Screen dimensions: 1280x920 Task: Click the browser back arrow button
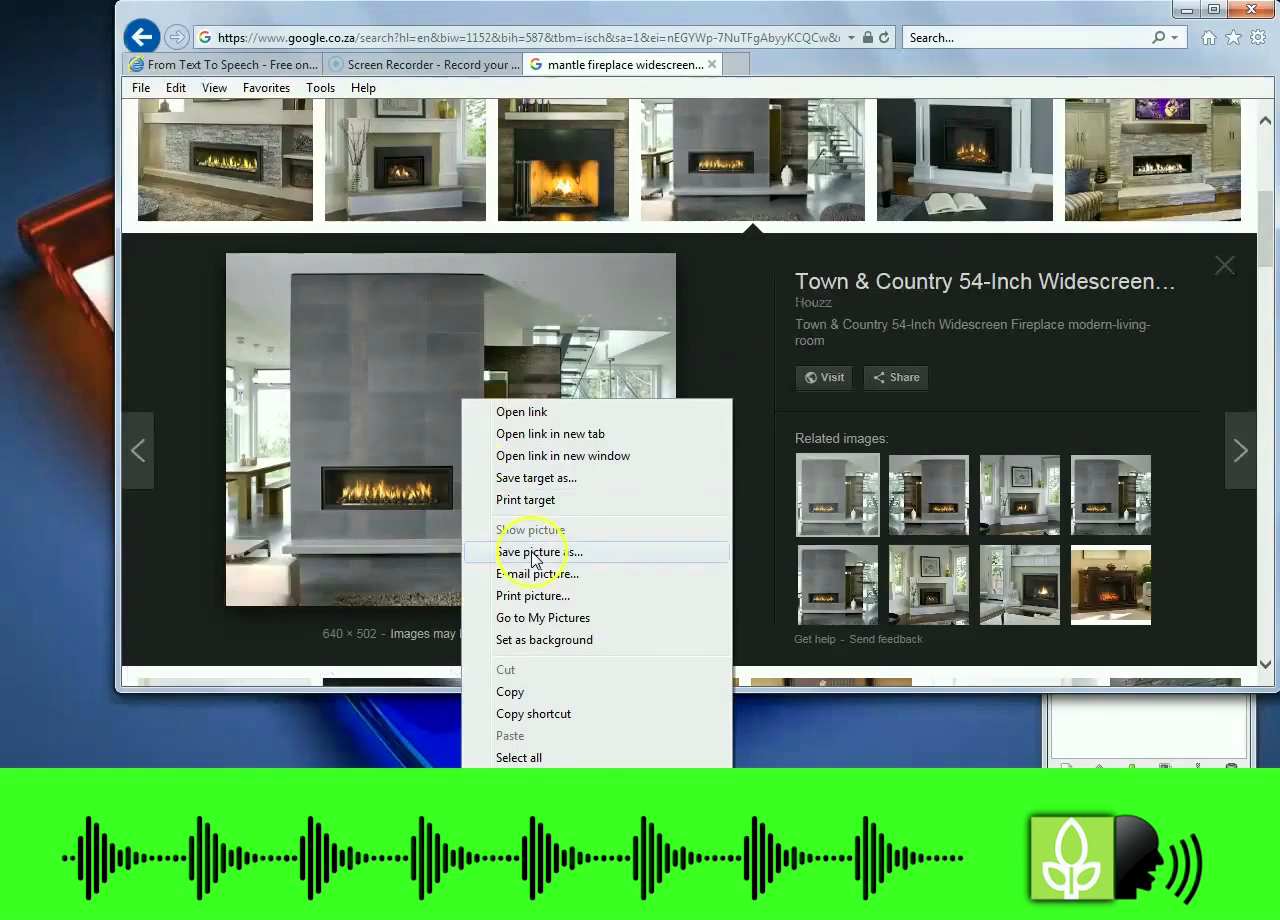pos(141,38)
